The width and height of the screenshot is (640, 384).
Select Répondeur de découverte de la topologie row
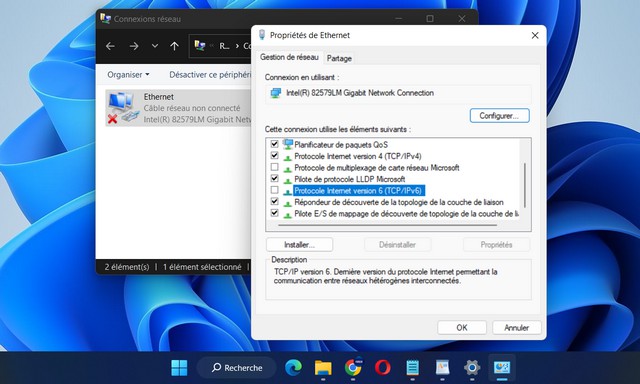pos(399,202)
